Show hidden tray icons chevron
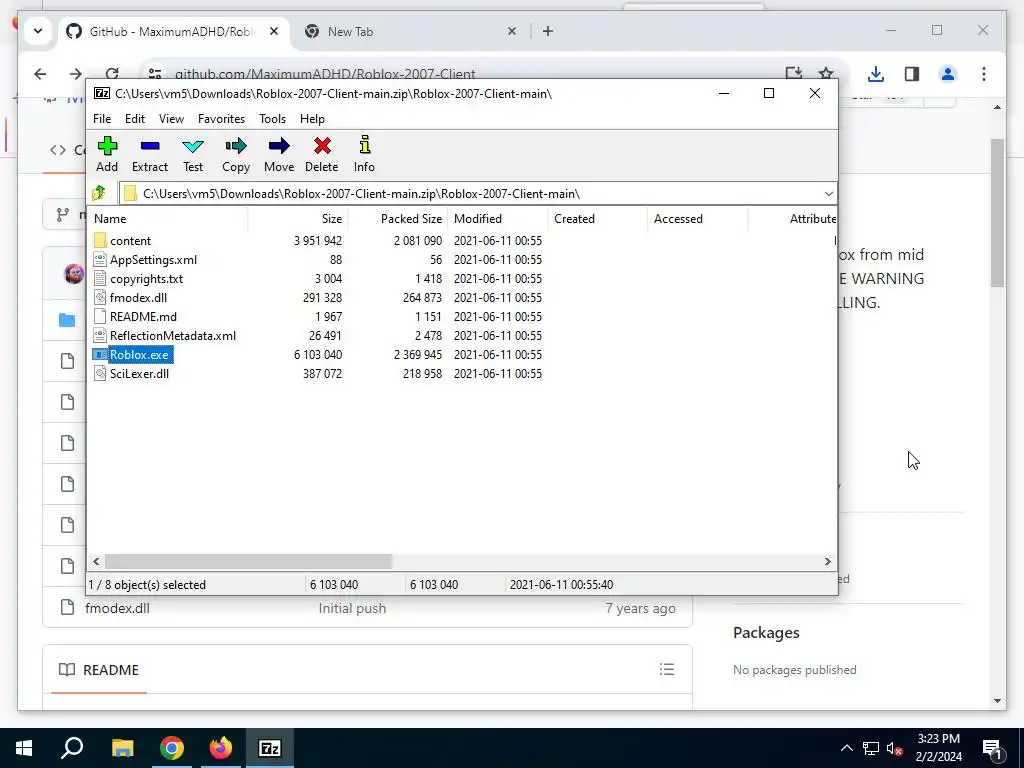 tap(846, 748)
